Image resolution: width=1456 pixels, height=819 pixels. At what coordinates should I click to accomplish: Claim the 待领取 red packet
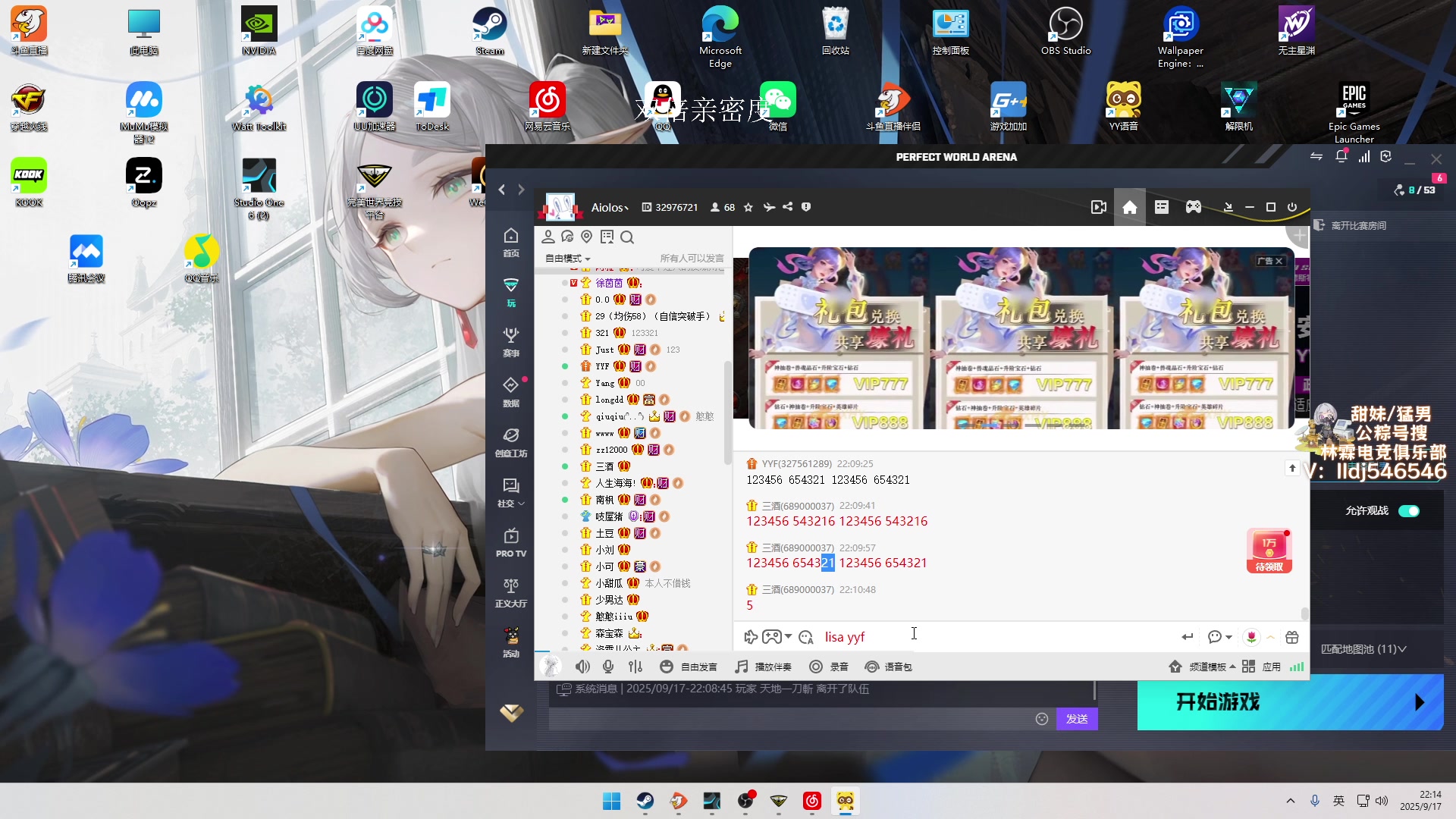[1269, 551]
